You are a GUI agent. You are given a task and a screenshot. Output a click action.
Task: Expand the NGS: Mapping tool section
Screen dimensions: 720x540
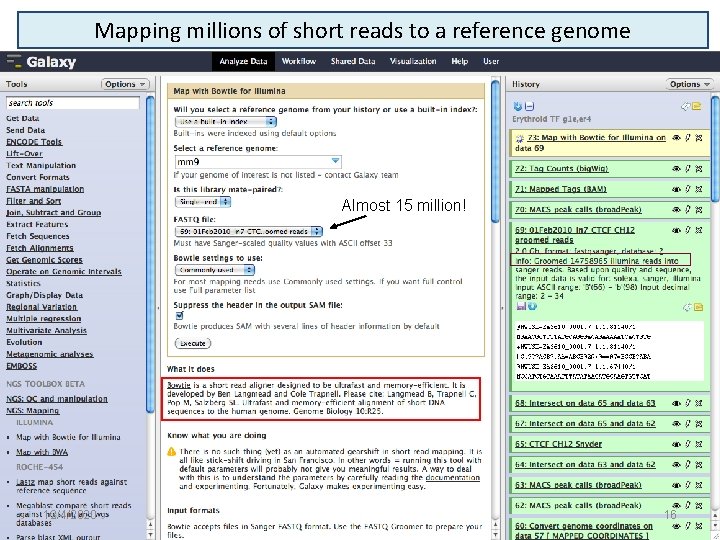coord(33,411)
